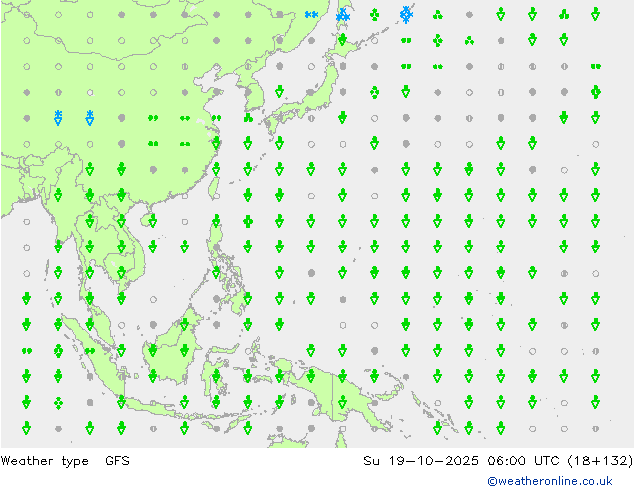Click the large blue snowflake over Sakhalin
The image size is (634, 490).
(343, 15)
